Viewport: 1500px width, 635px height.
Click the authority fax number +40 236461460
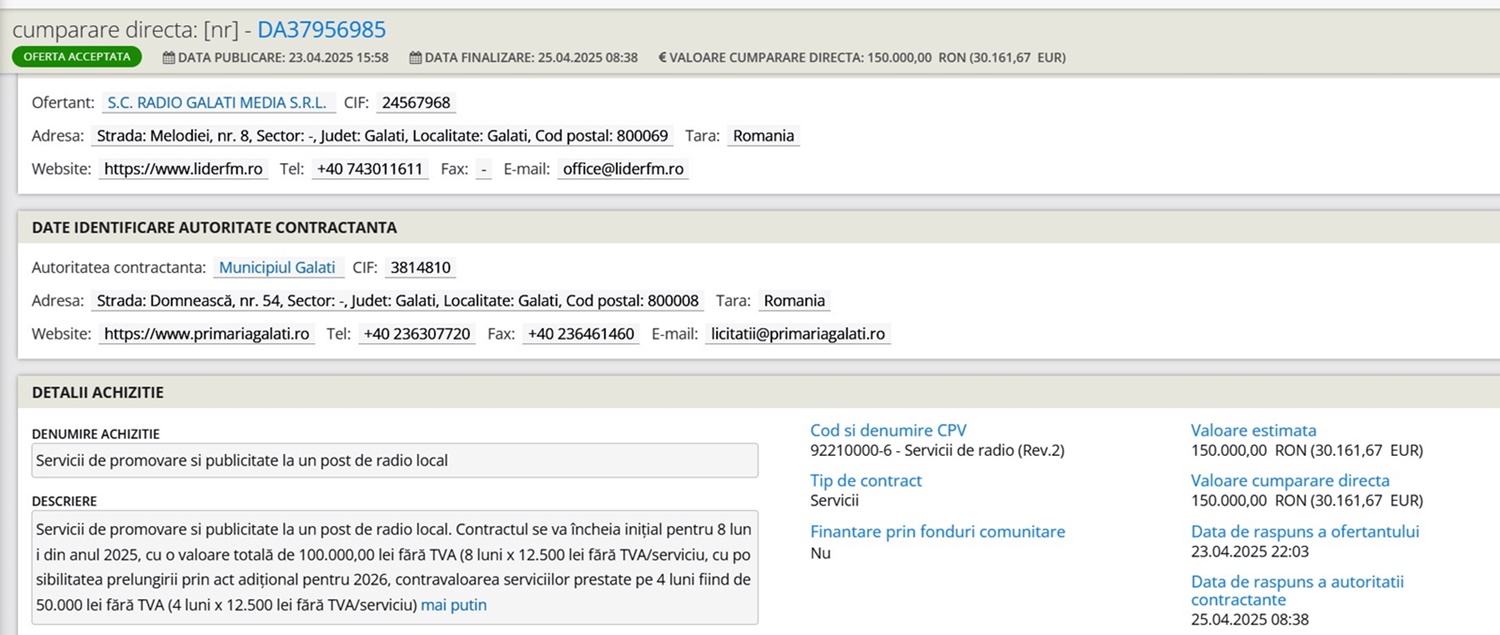click(x=581, y=334)
